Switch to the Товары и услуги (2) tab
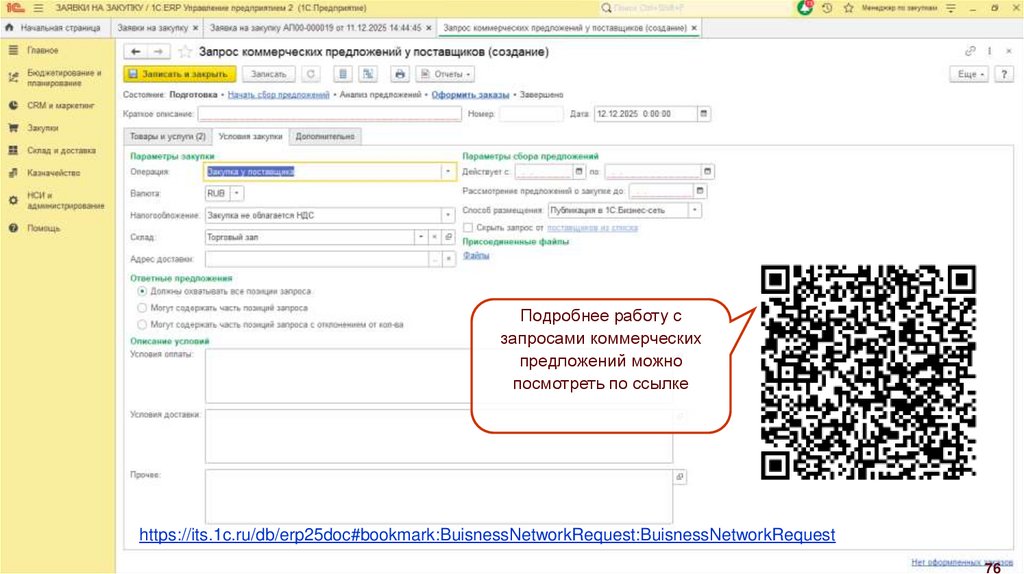The image size is (1024, 574). (167, 136)
